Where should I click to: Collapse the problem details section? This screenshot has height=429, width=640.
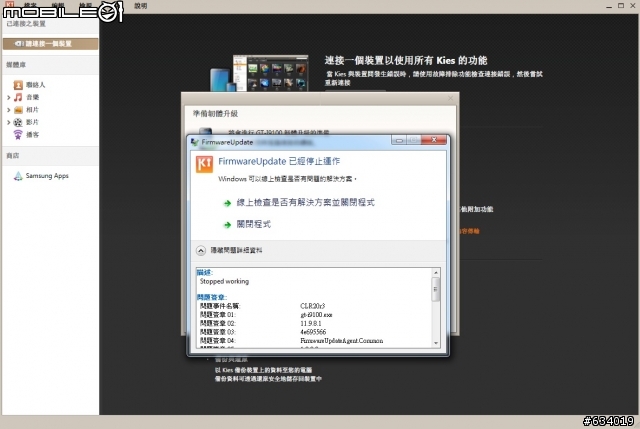pyautogui.click(x=200, y=251)
